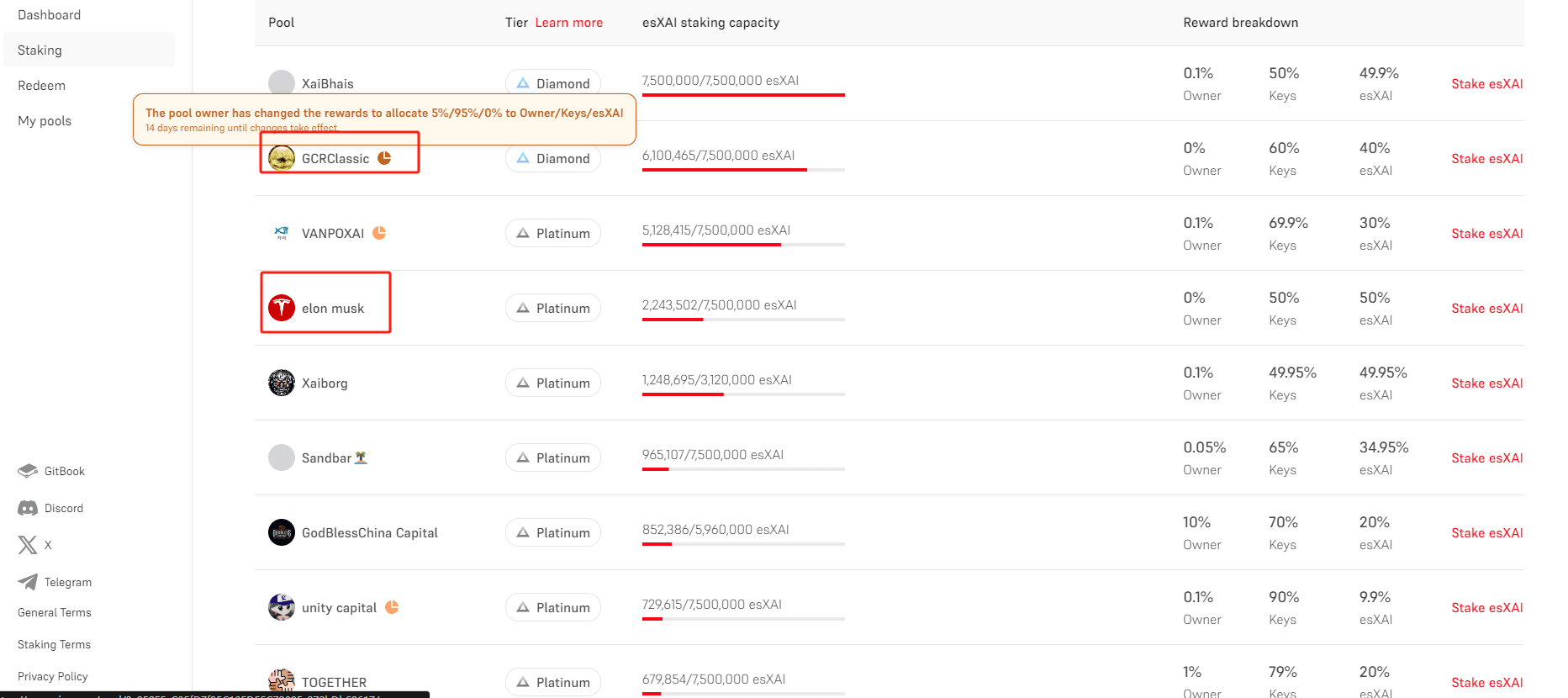
Task: Click the Xaiborg pool avatar
Action: pyautogui.click(x=282, y=383)
